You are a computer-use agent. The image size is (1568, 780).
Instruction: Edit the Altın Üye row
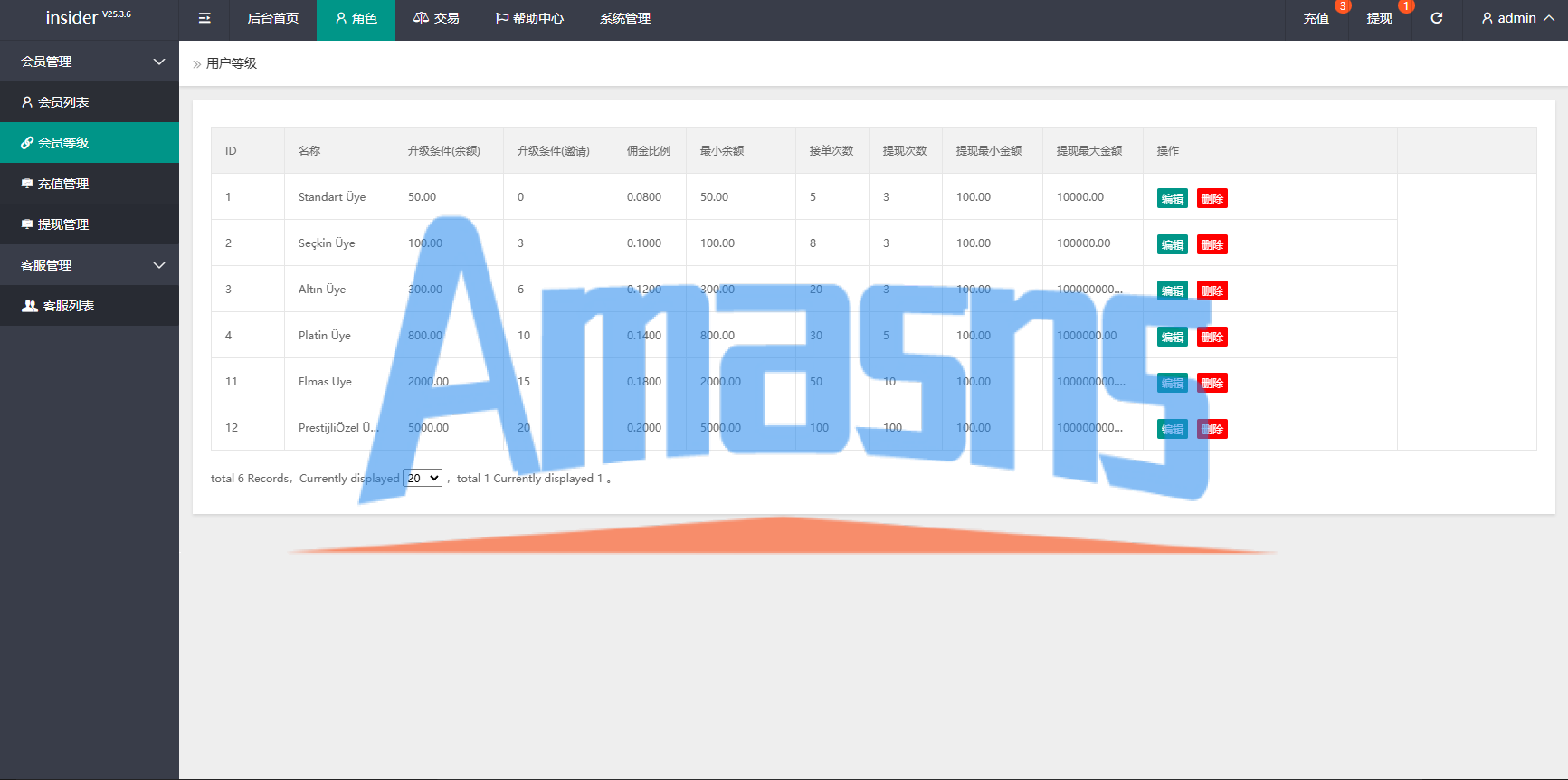(1173, 290)
